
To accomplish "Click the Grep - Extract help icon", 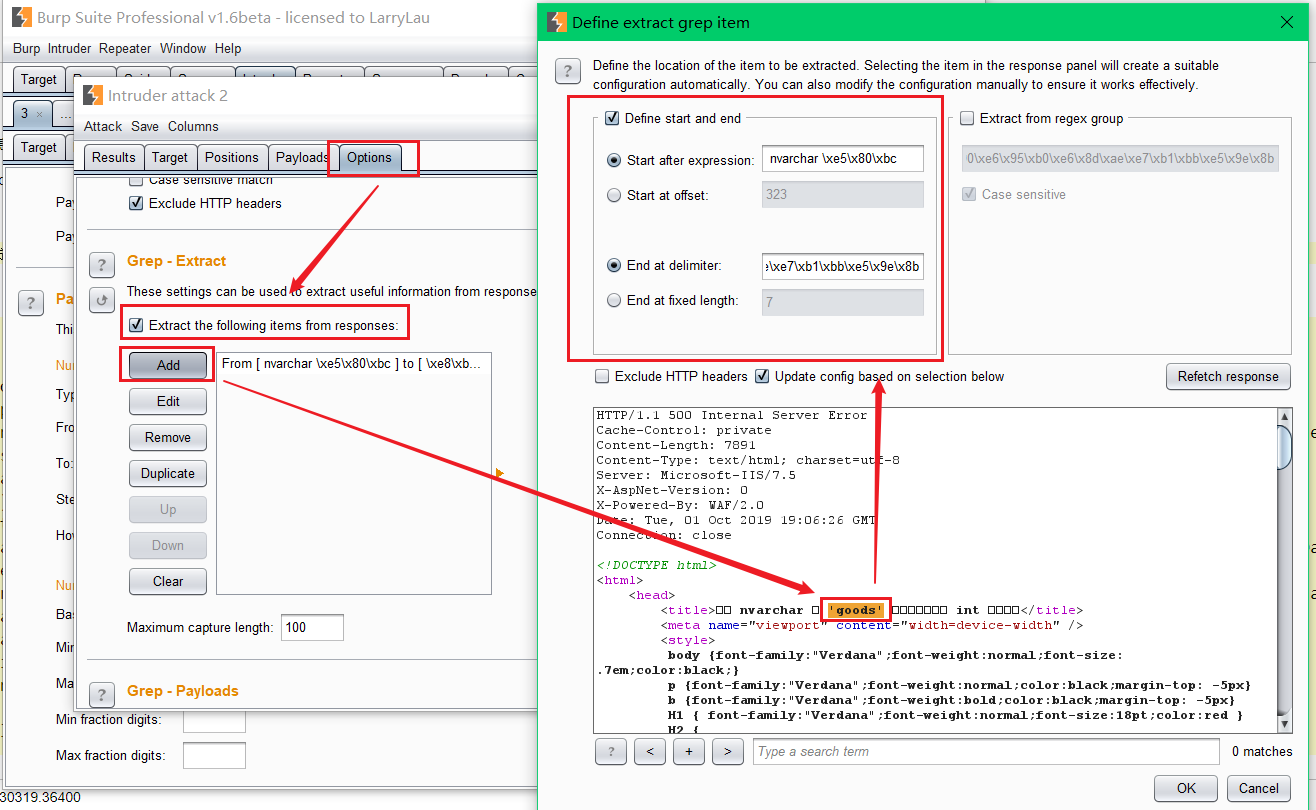I will (101, 264).
